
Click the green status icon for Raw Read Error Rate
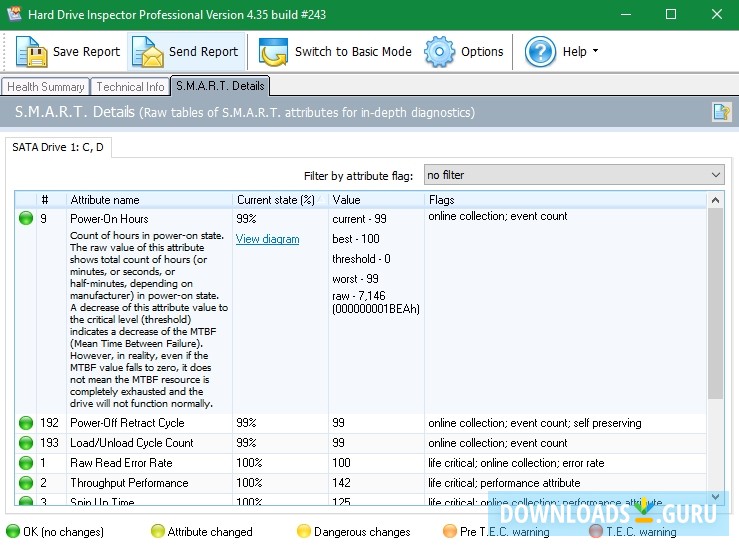click(26, 463)
